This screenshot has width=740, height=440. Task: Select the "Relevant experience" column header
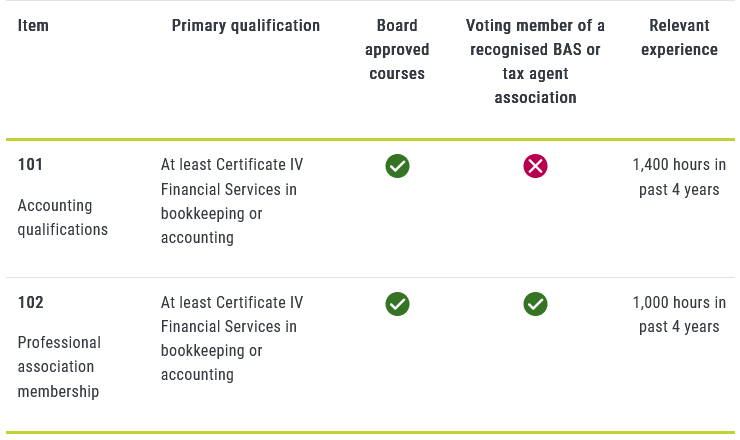point(679,38)
